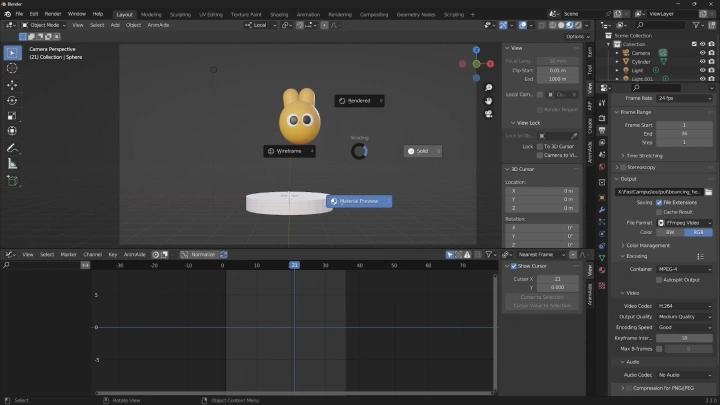Viewport: 720px width, 405px height.
Task: Toggle the Light visibility eye icon
Action: click(702, 70)
